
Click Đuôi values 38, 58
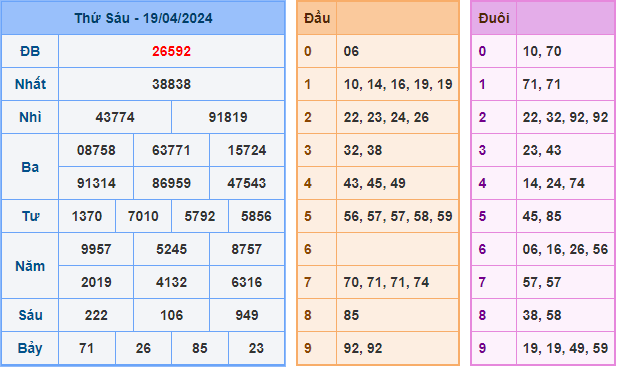click(542, 315)
